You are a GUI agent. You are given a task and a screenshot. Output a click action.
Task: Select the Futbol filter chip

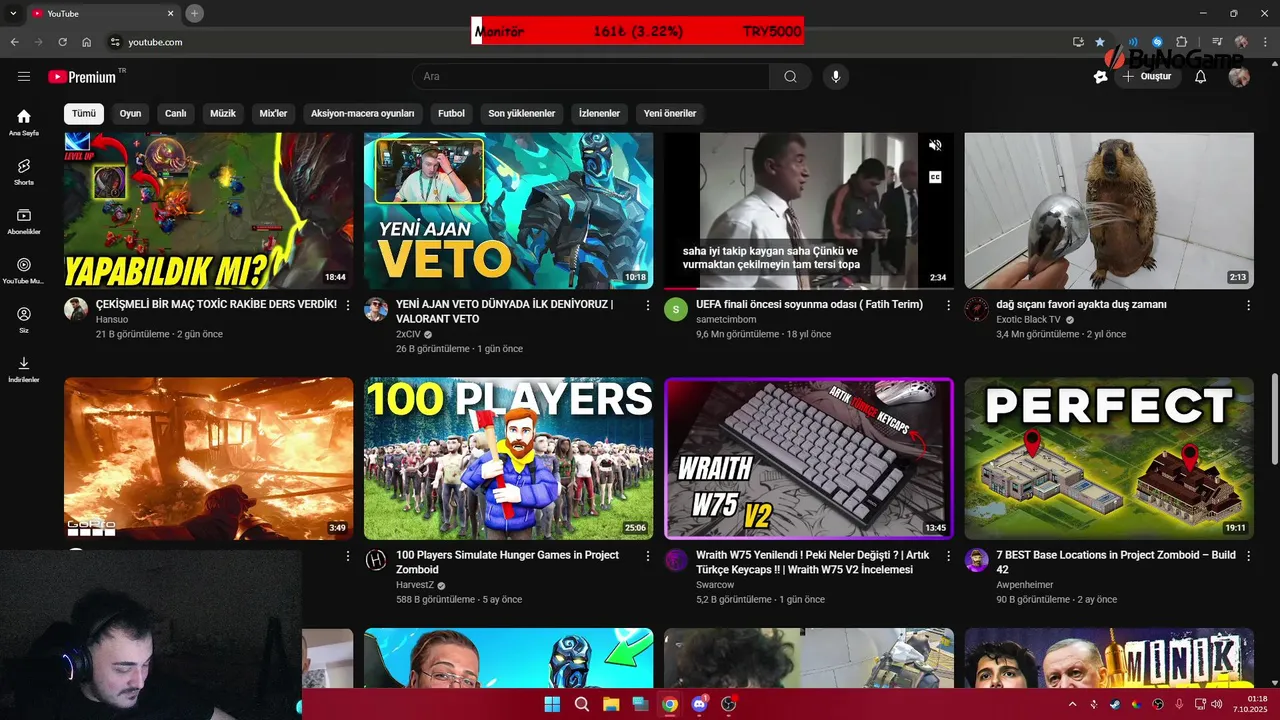coord(451,113)
